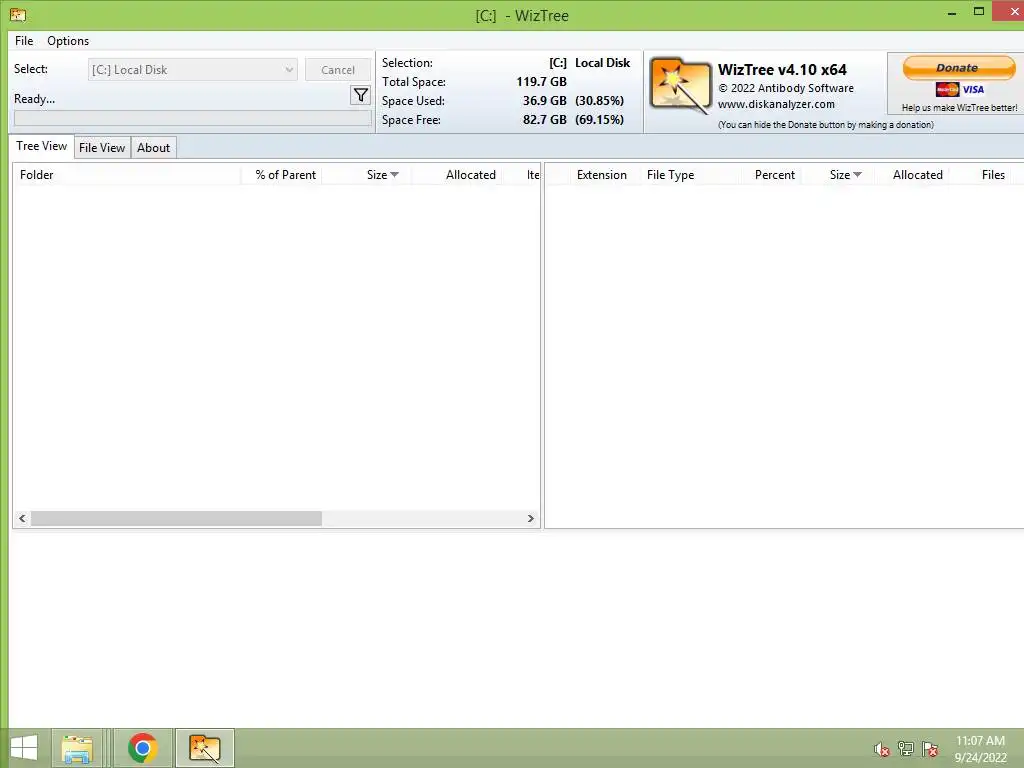Click 'Help us make WizTree better!' text
The image size is (1024, 768).
pyautogui.click(x=959, y=108)
